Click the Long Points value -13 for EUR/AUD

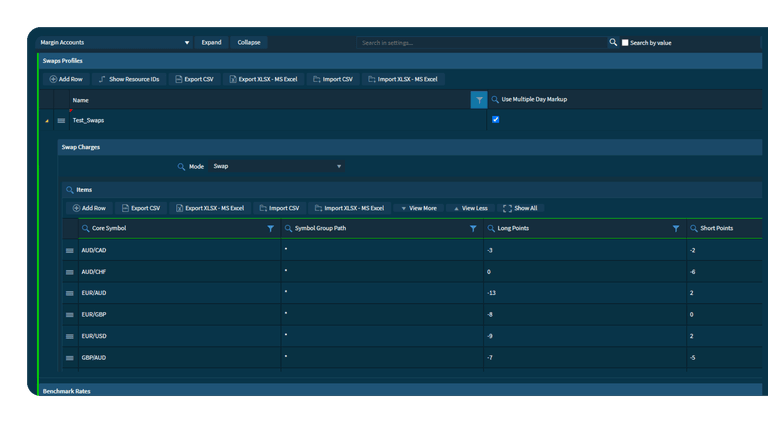coord(491,293)
